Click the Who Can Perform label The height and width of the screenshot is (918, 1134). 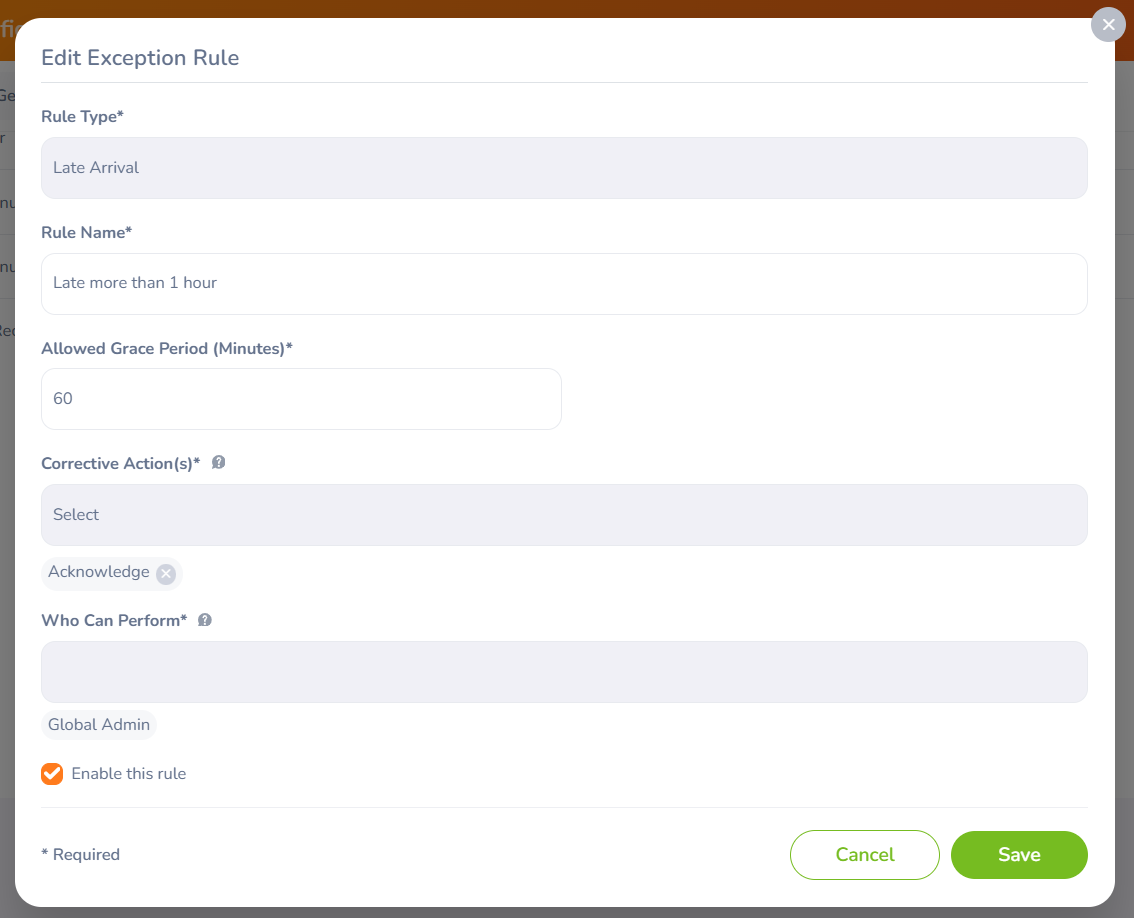point(114,621)
